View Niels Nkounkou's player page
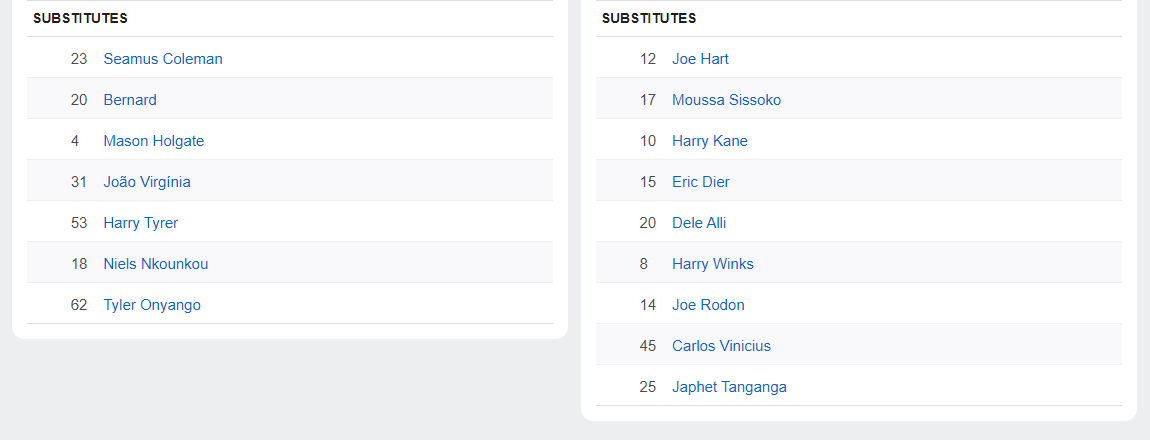 [x=156, y=264]
